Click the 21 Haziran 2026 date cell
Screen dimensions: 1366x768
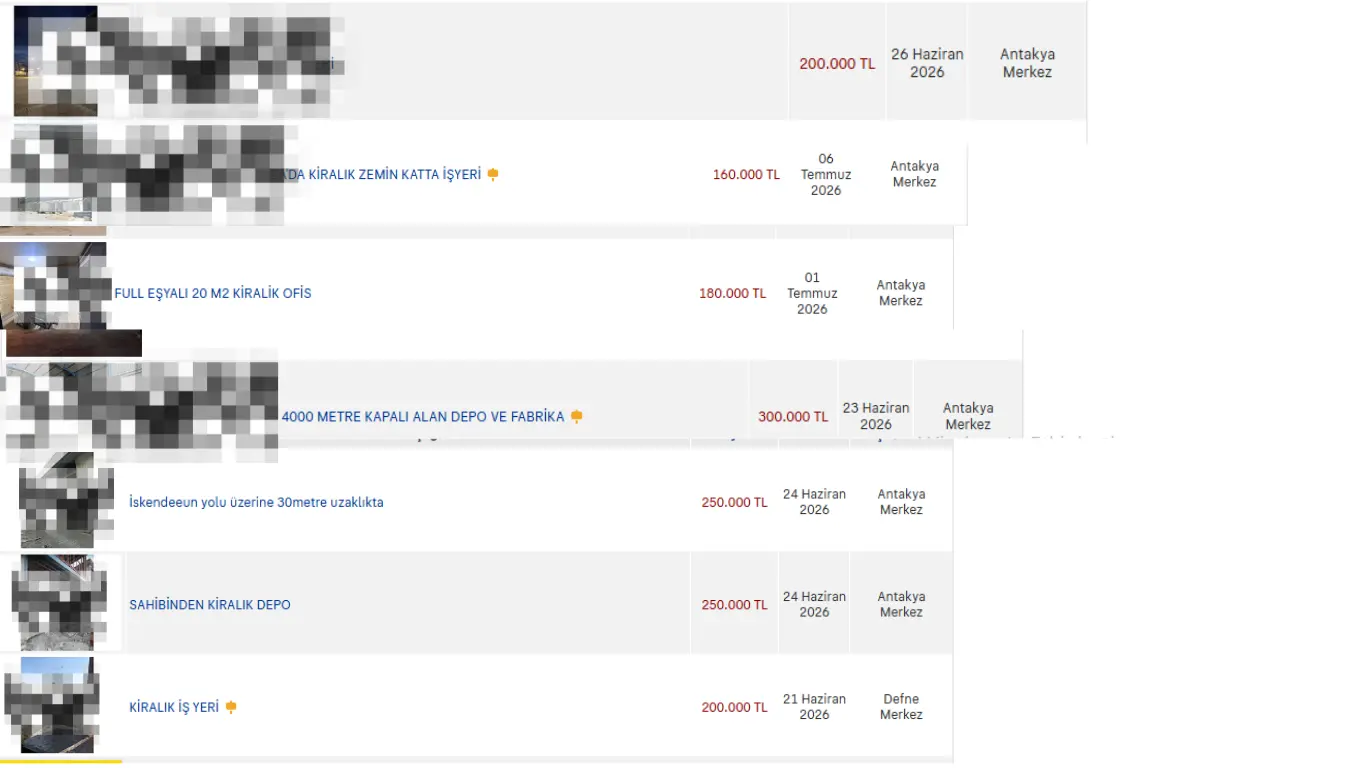[x=814, y=706]
